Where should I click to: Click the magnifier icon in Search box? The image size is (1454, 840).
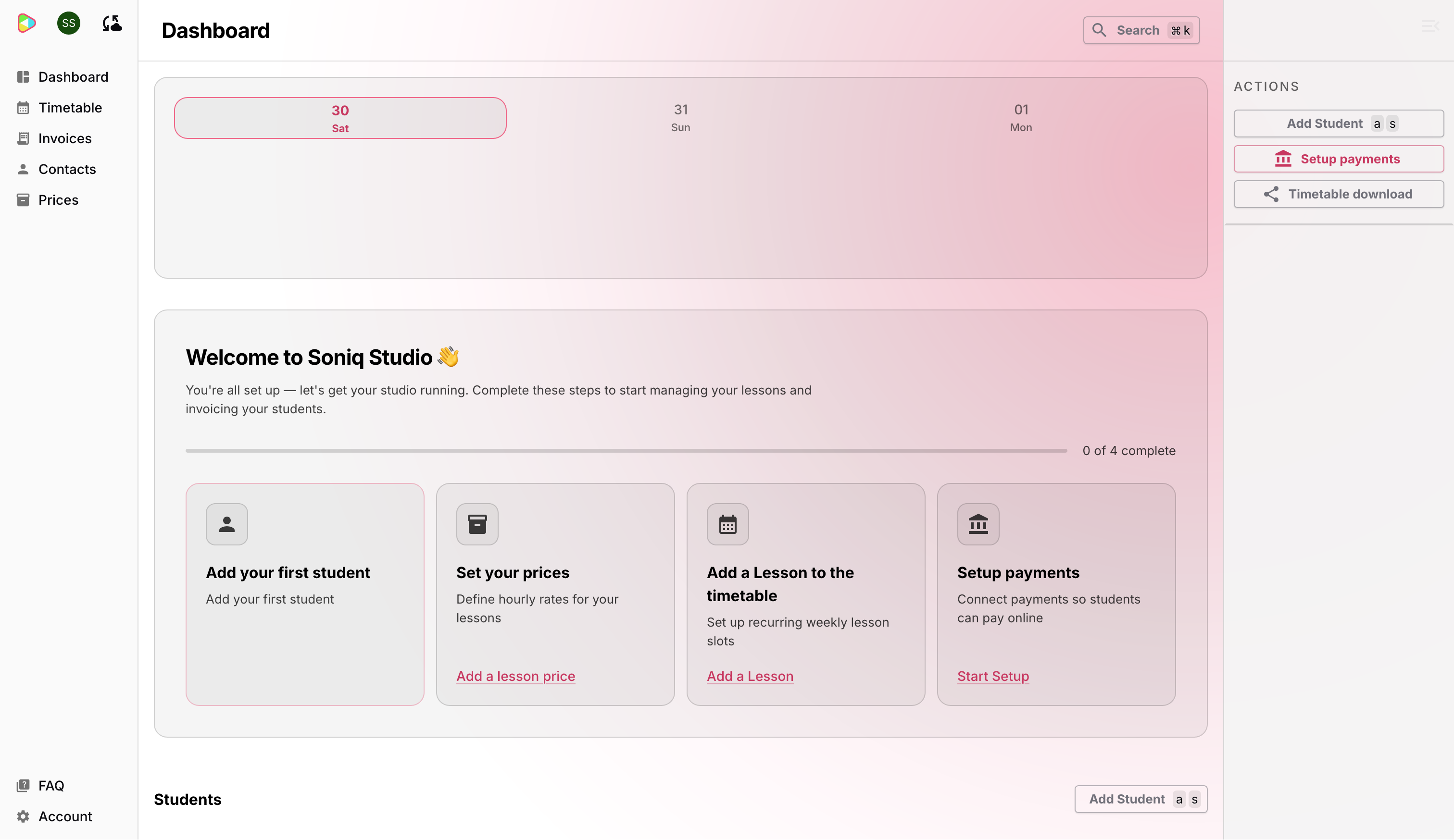(1099, 30)
